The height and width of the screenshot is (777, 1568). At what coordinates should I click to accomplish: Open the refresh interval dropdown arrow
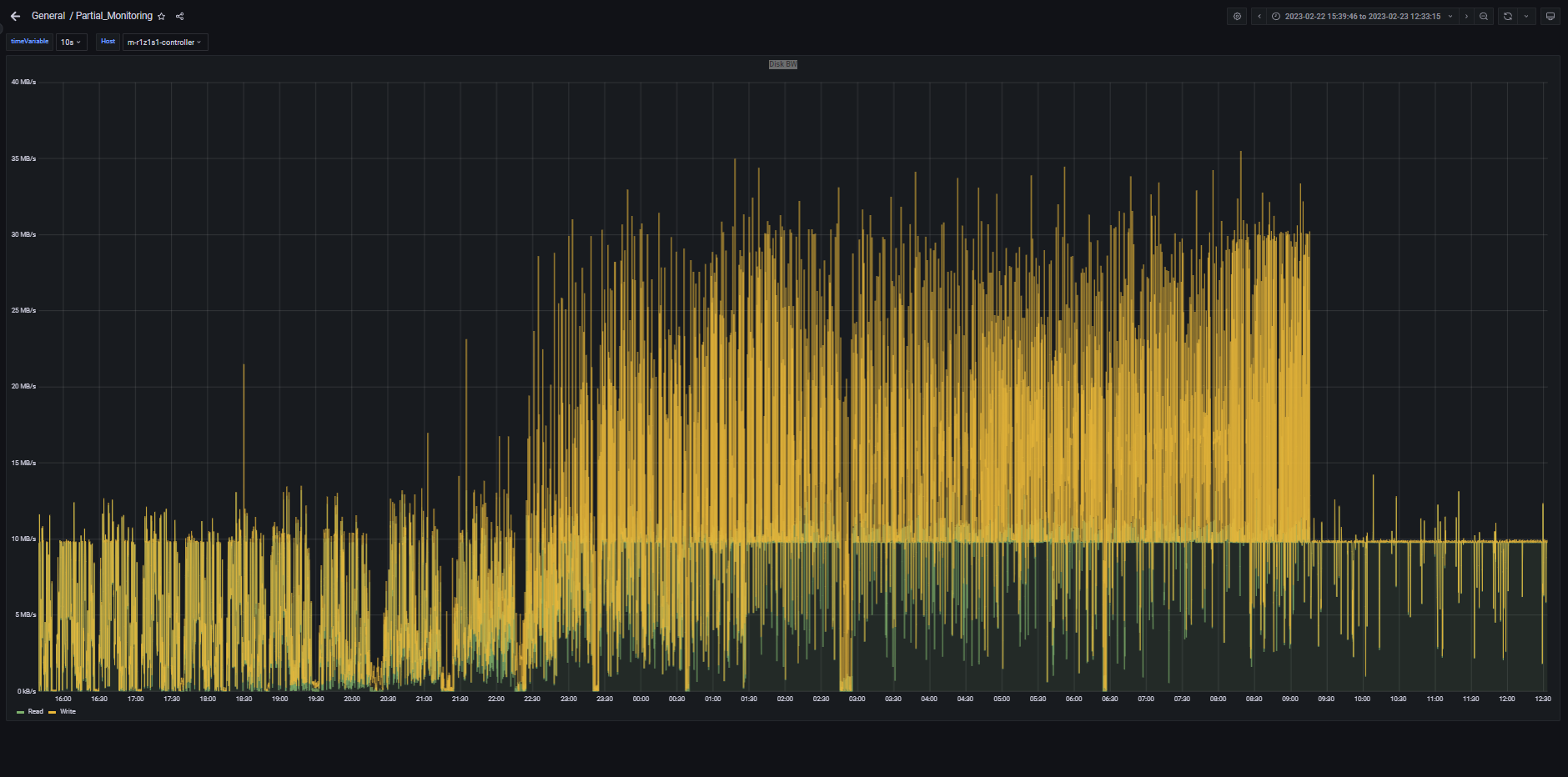pos(1526,16)
